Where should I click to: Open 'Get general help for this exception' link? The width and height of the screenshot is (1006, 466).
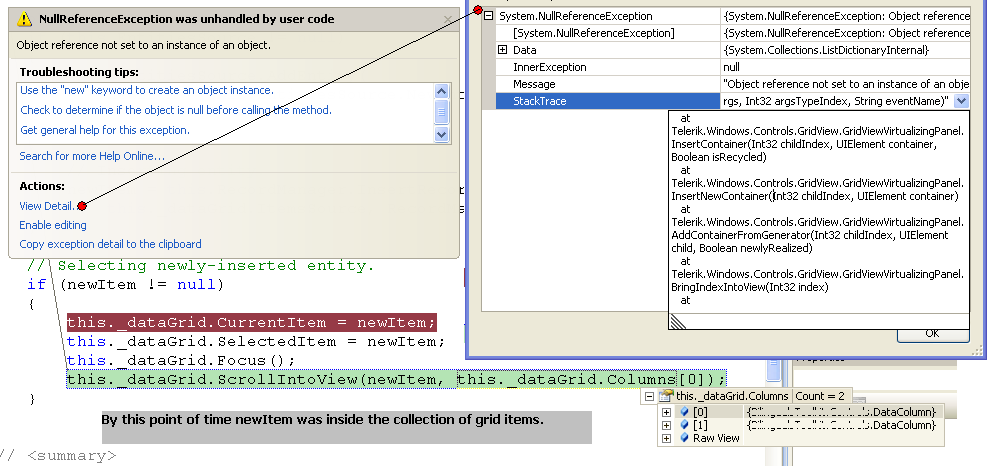[105, 130]
